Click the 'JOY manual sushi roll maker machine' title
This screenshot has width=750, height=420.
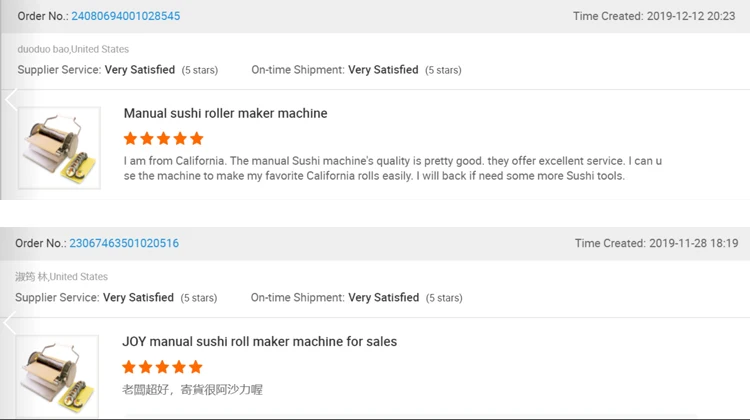[x=259, y=342]
